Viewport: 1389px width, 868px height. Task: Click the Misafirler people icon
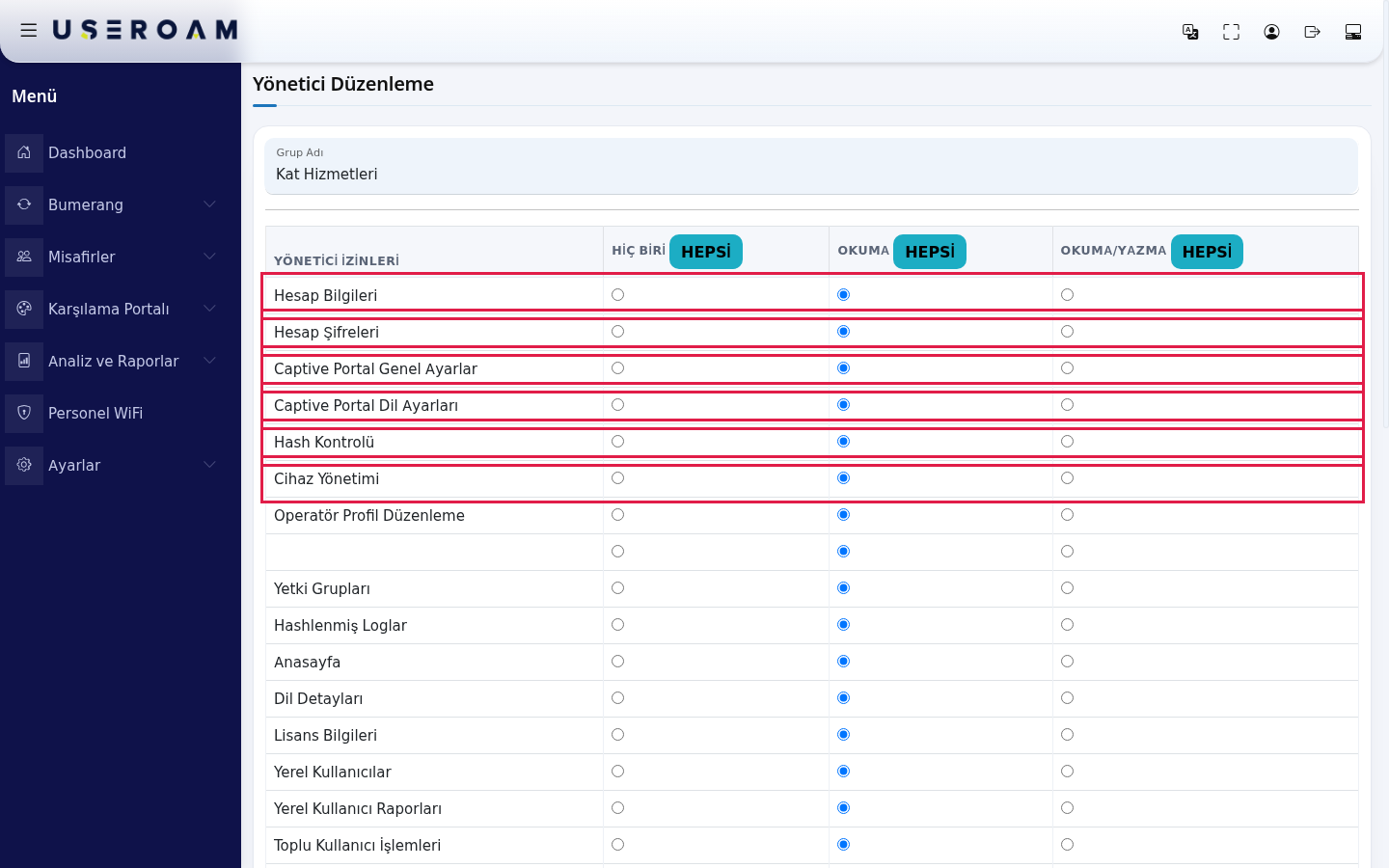pyautogui.click(x=24, y=257)
